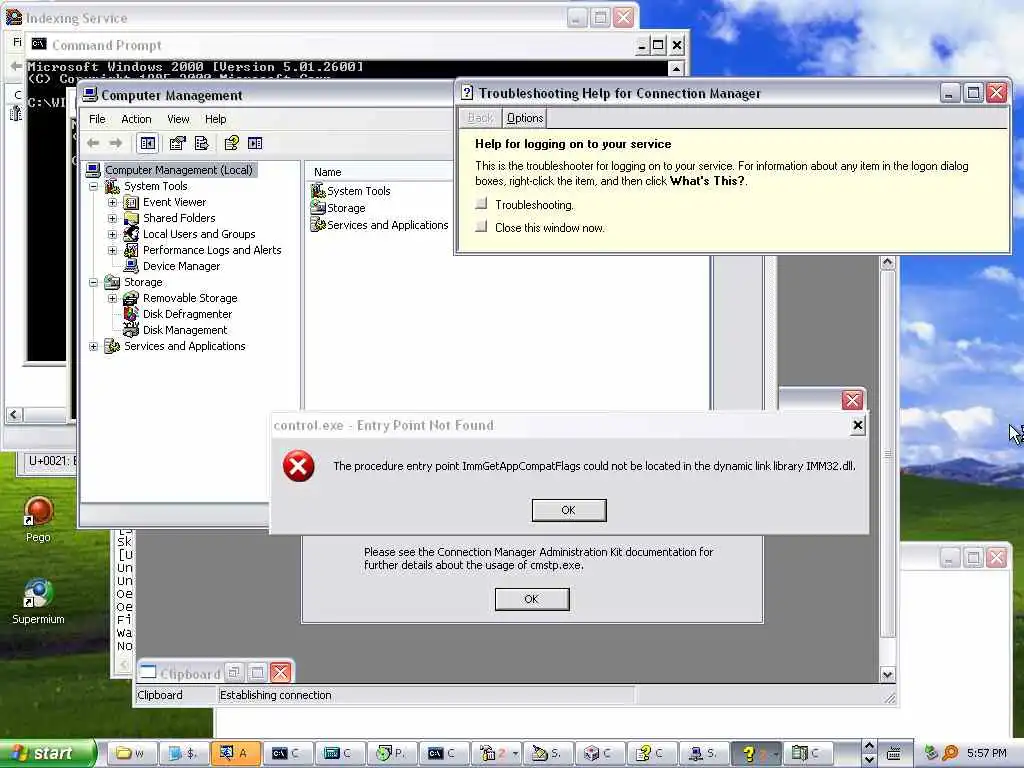Image resolution: width=1024 pixels, height=768 pixels.
Task: Open the Options menu in Troubleshooting Help
Action: click(x=524, y=118)
